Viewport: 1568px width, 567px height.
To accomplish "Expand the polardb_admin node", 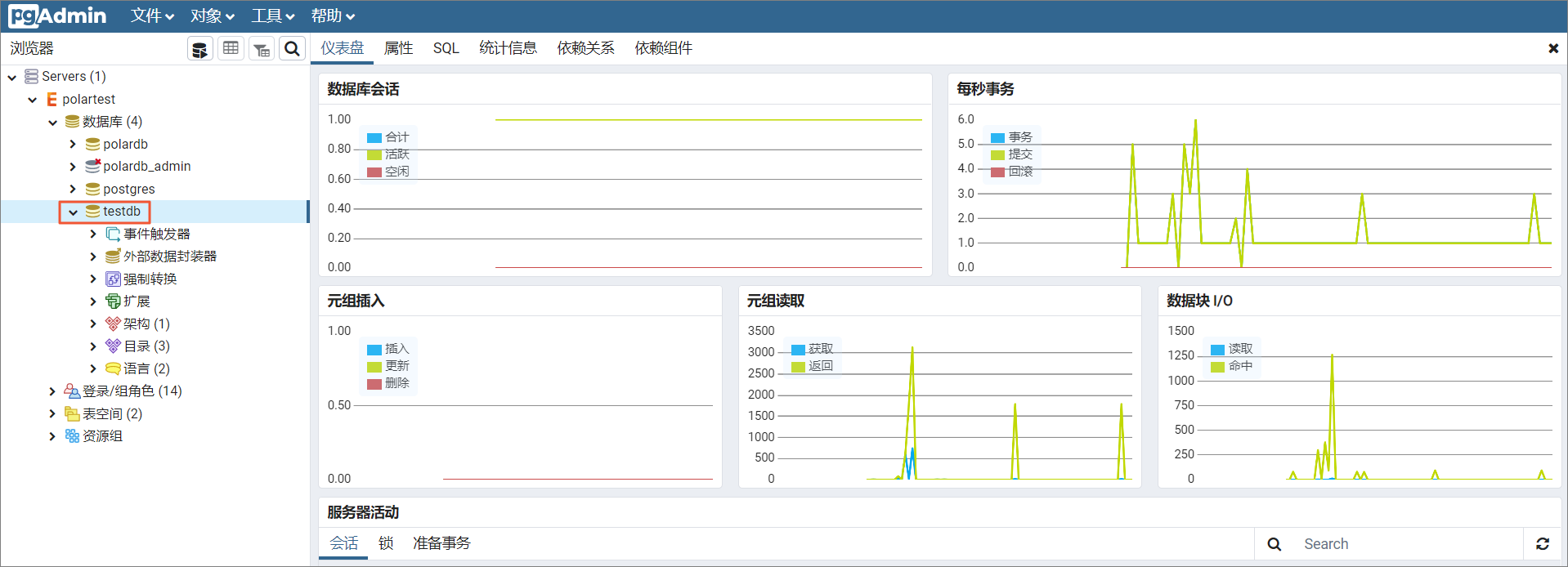I will [x=73, y=166].
